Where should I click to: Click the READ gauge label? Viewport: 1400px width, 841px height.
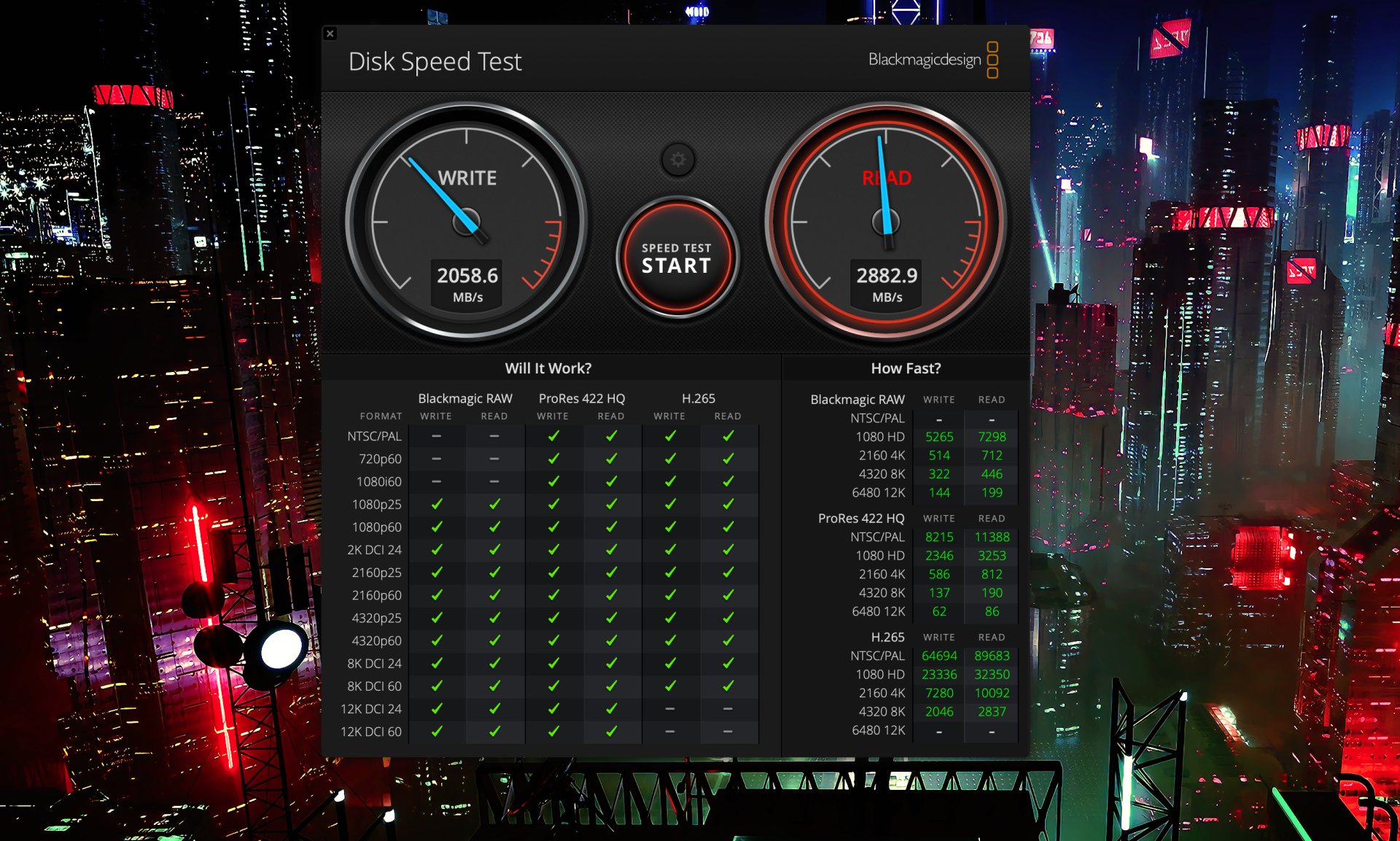[887, 178]
